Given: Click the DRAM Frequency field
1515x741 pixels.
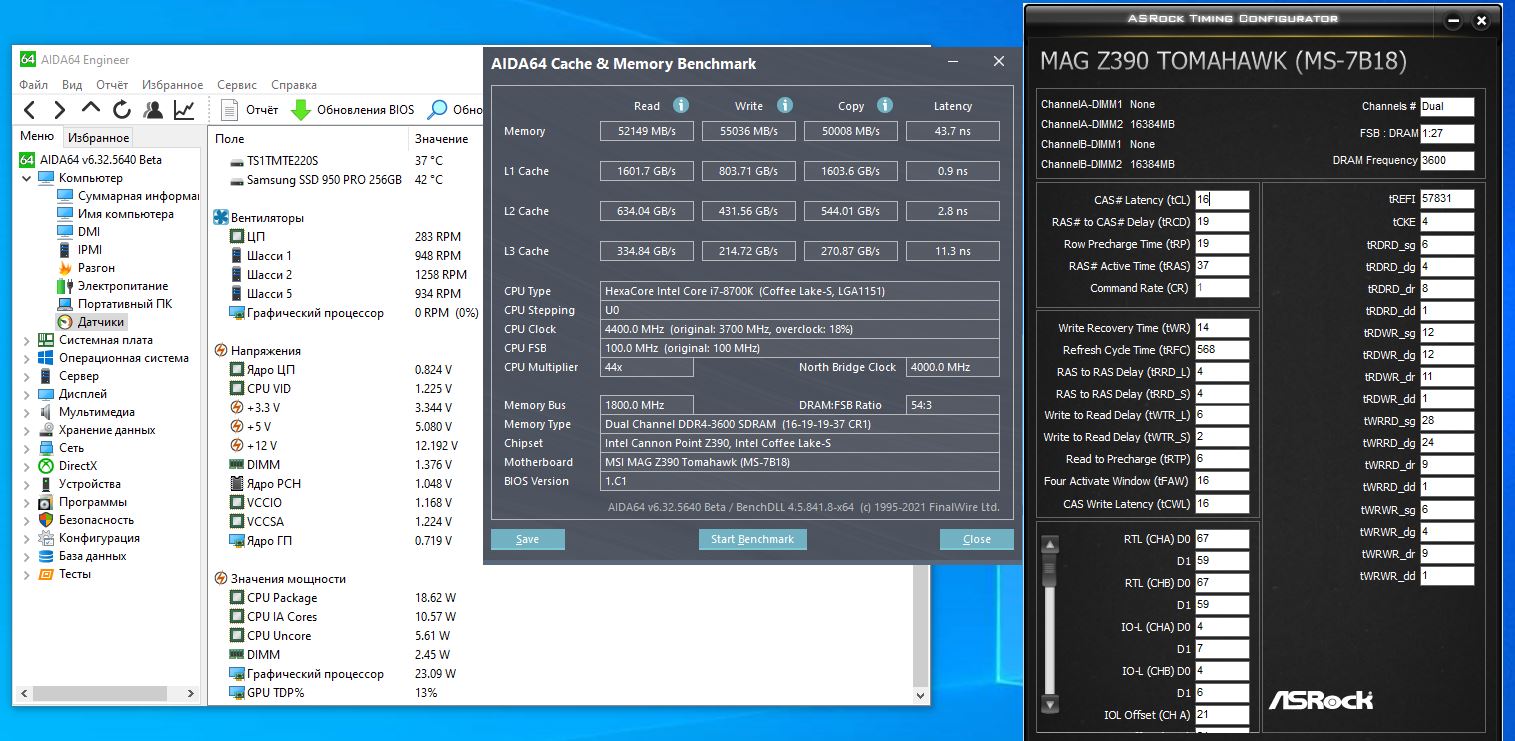Looking at the screenshot, I should [1447, 161].
